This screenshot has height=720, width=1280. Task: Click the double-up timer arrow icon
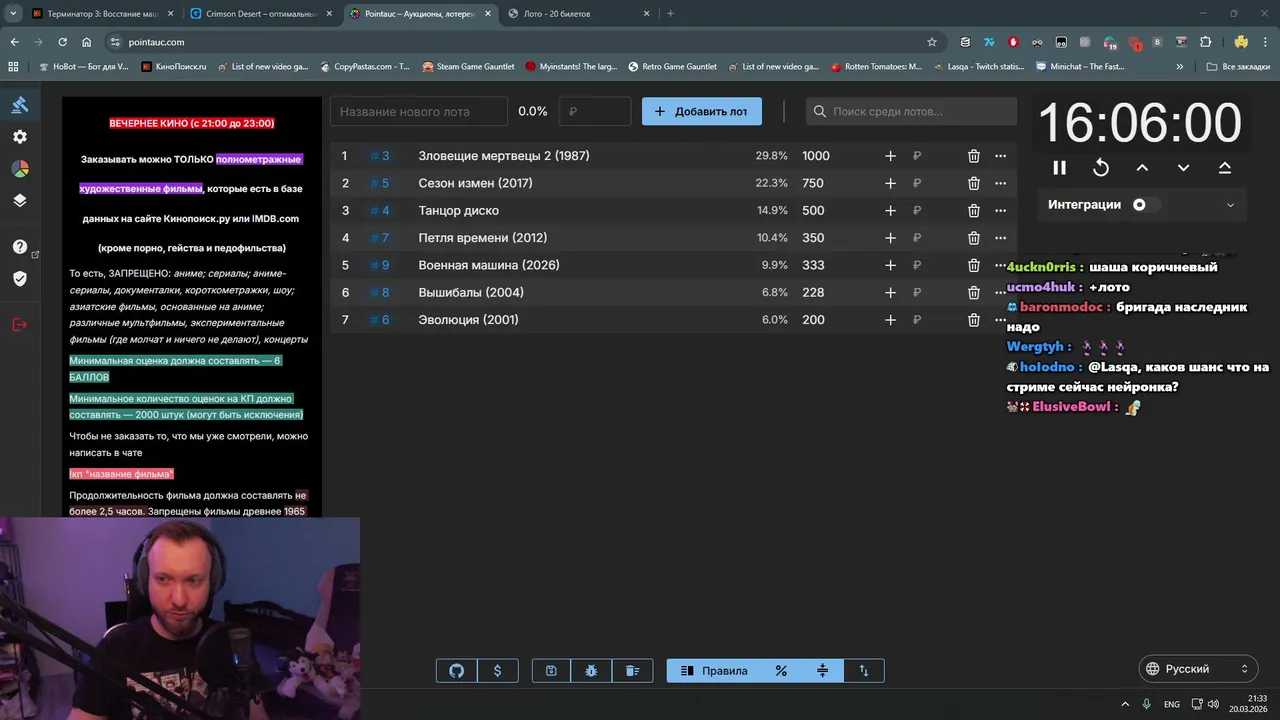click(1225, 168)
